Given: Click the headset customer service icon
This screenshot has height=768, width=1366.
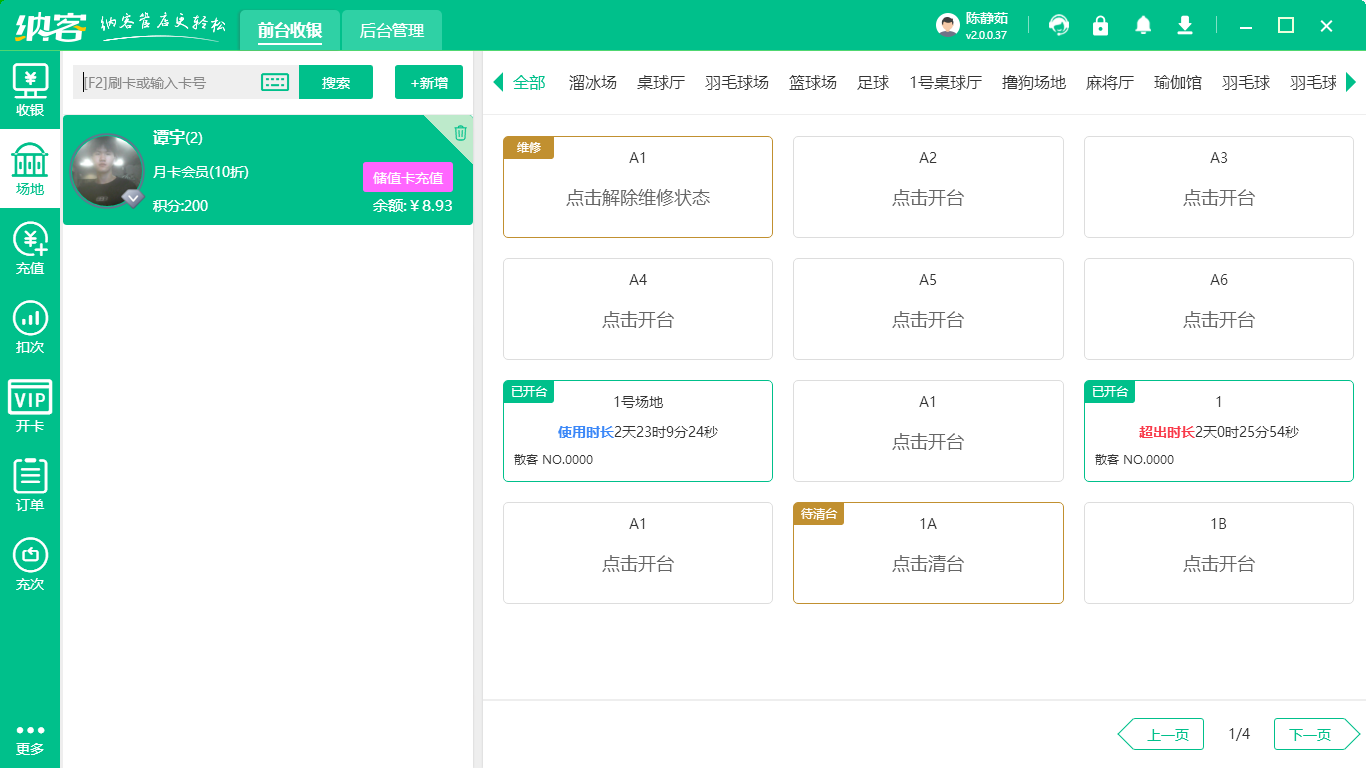Looking at the screenshot, I should (1057, 25).
